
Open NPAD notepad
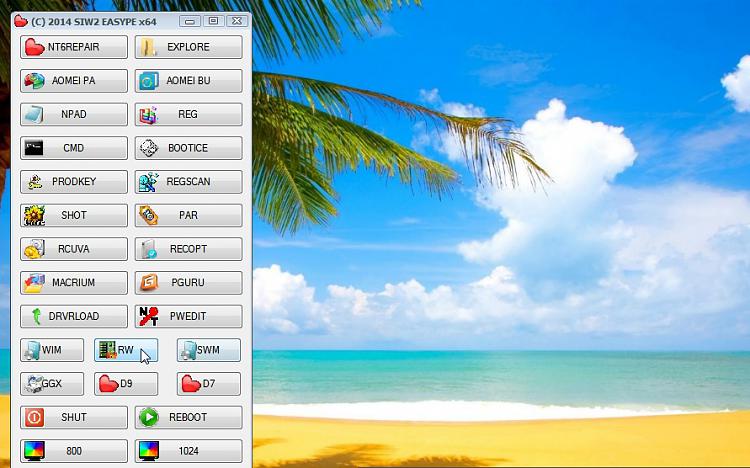(x=74, y=114)
